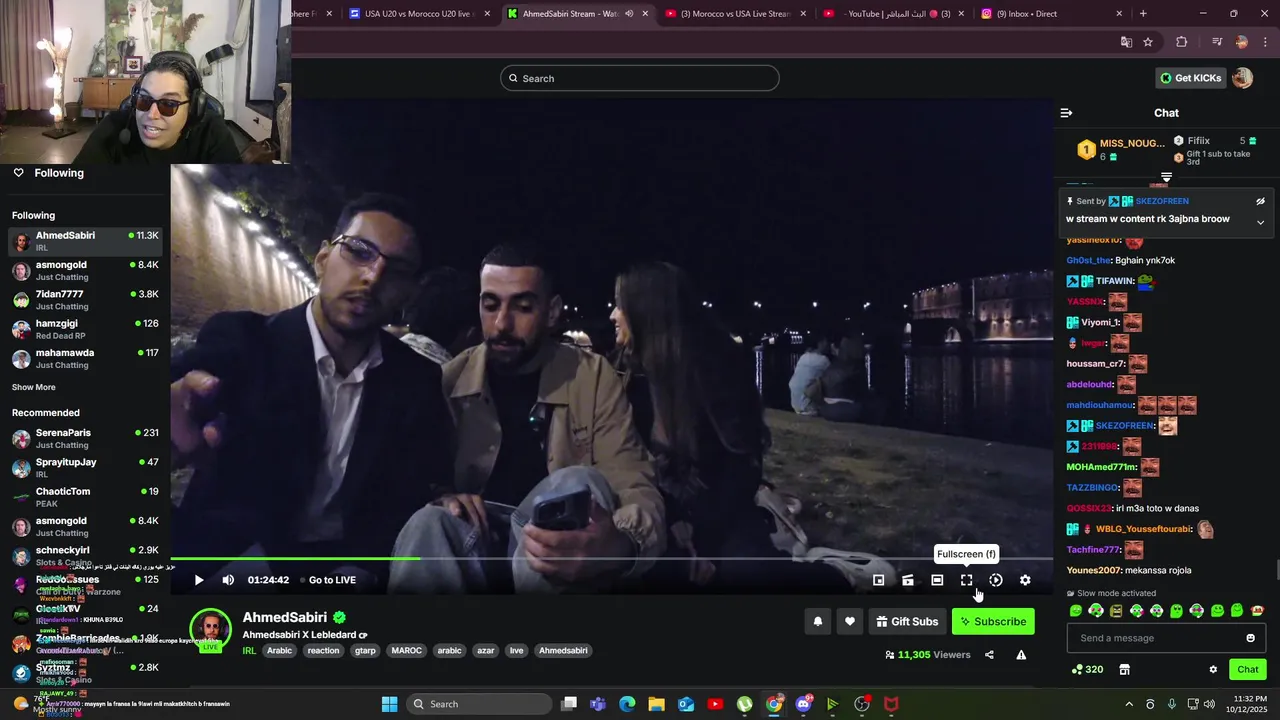This screenshot has height=720, width=1280.
Task: Bookmark this page star icon
Action: tap(1148, 42)
